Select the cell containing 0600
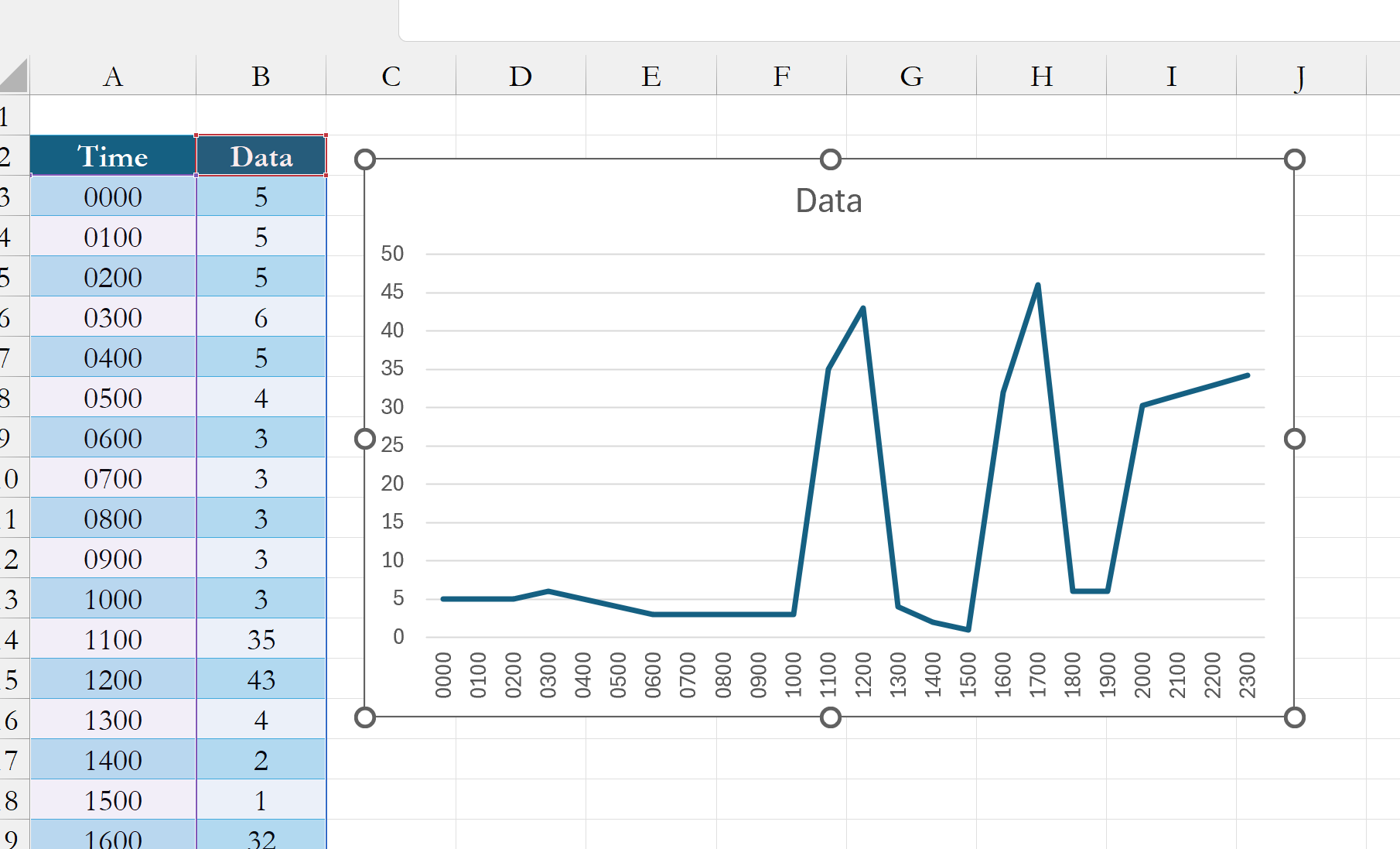The height and width of the screenshot is (849, 1400). click(113, 438)
